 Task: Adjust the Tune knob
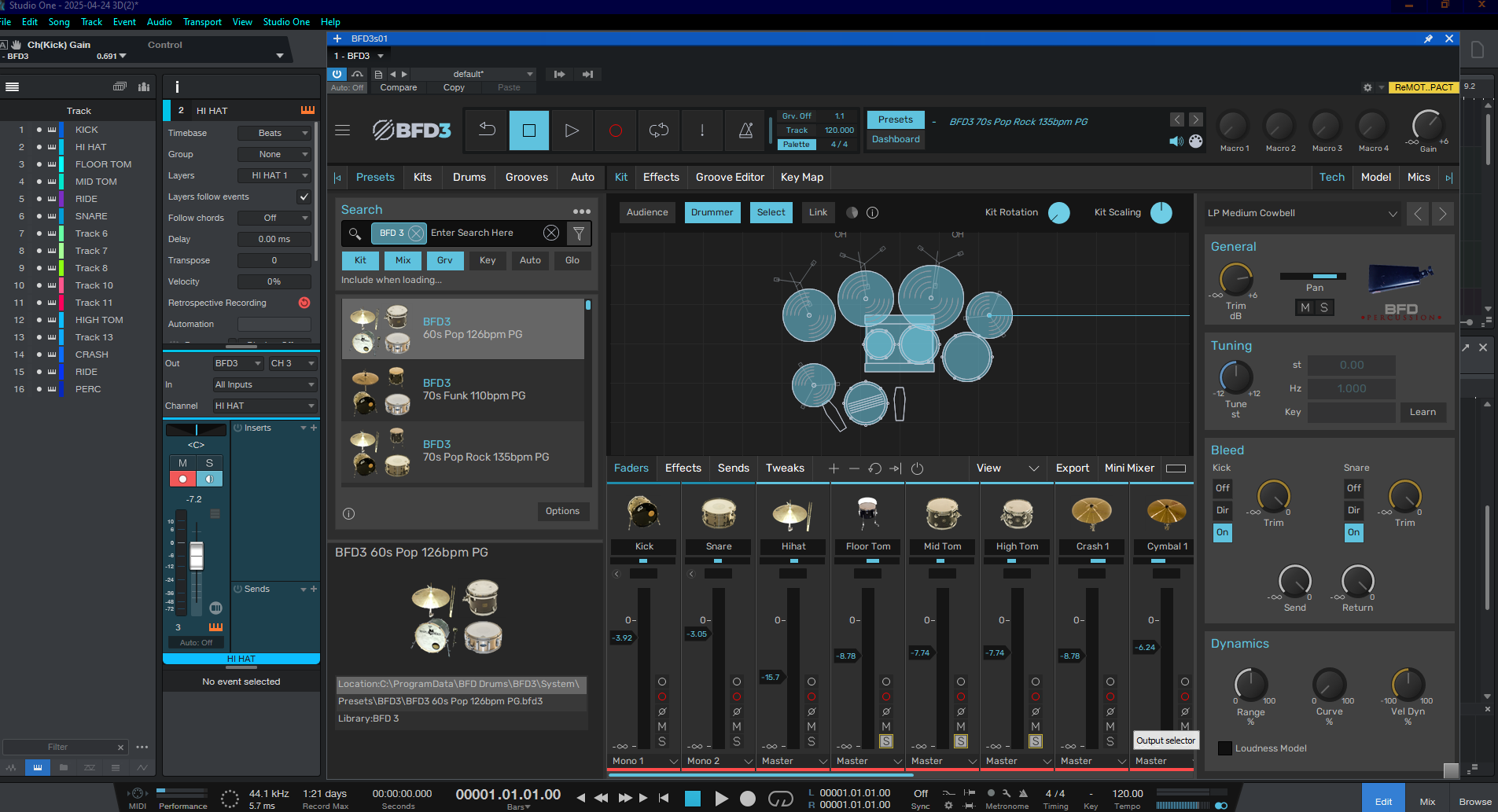point(1235,377)
